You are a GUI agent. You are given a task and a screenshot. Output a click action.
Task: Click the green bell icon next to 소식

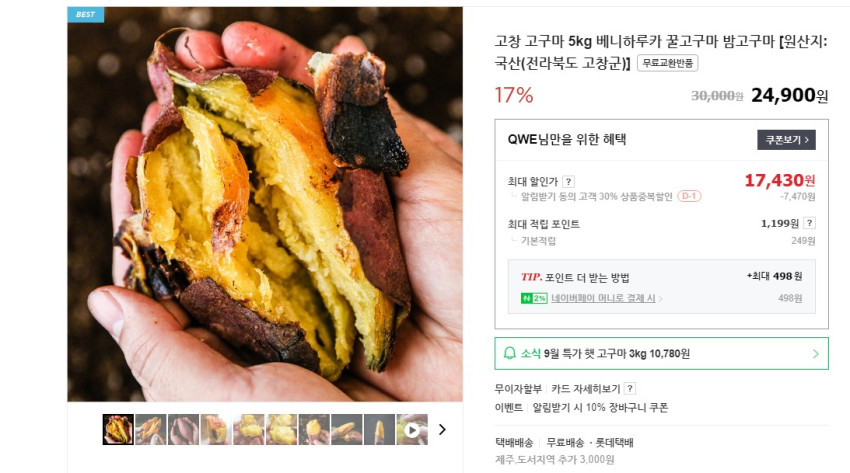[510, 353]
